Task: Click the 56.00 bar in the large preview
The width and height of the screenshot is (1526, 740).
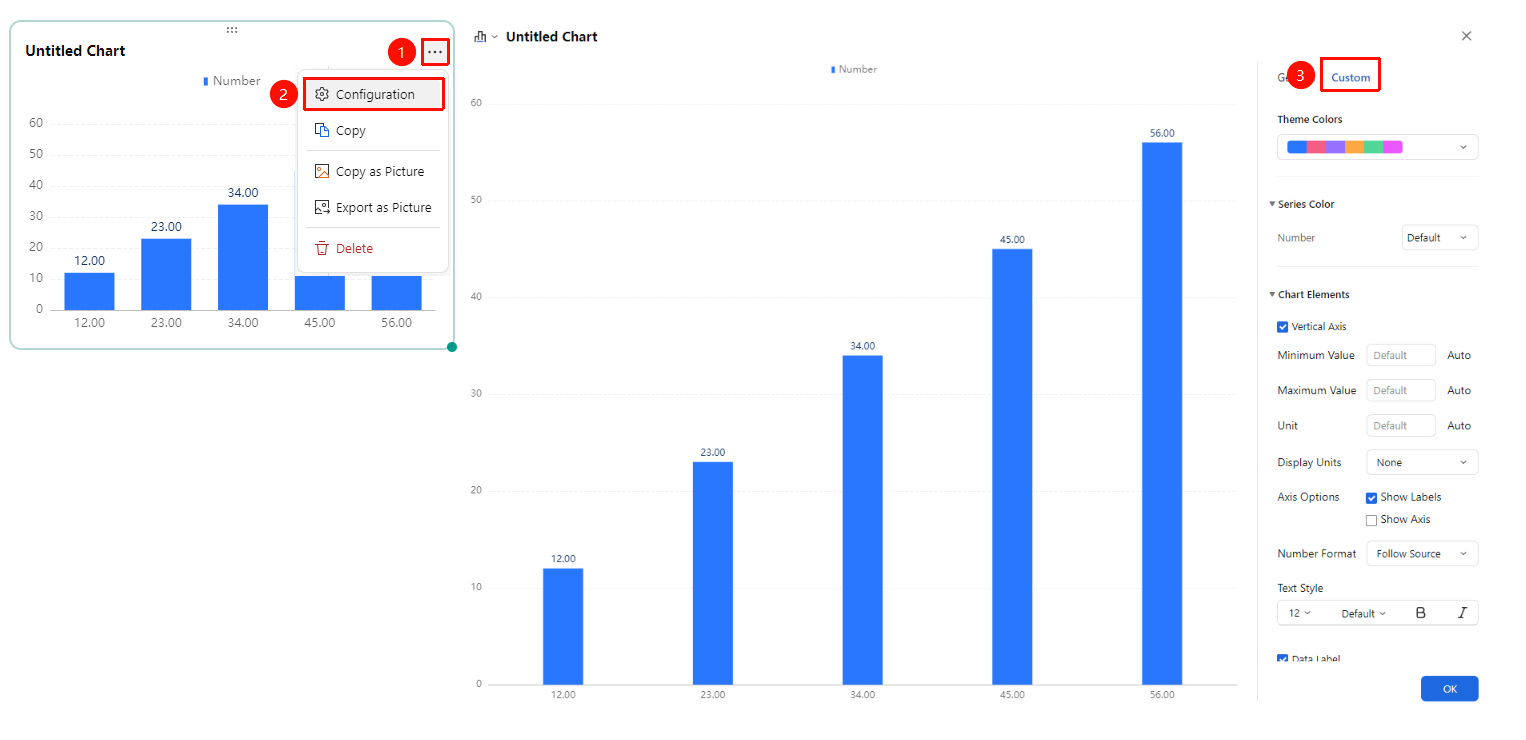Action: pyautogui.click(x=1161, y=413)
